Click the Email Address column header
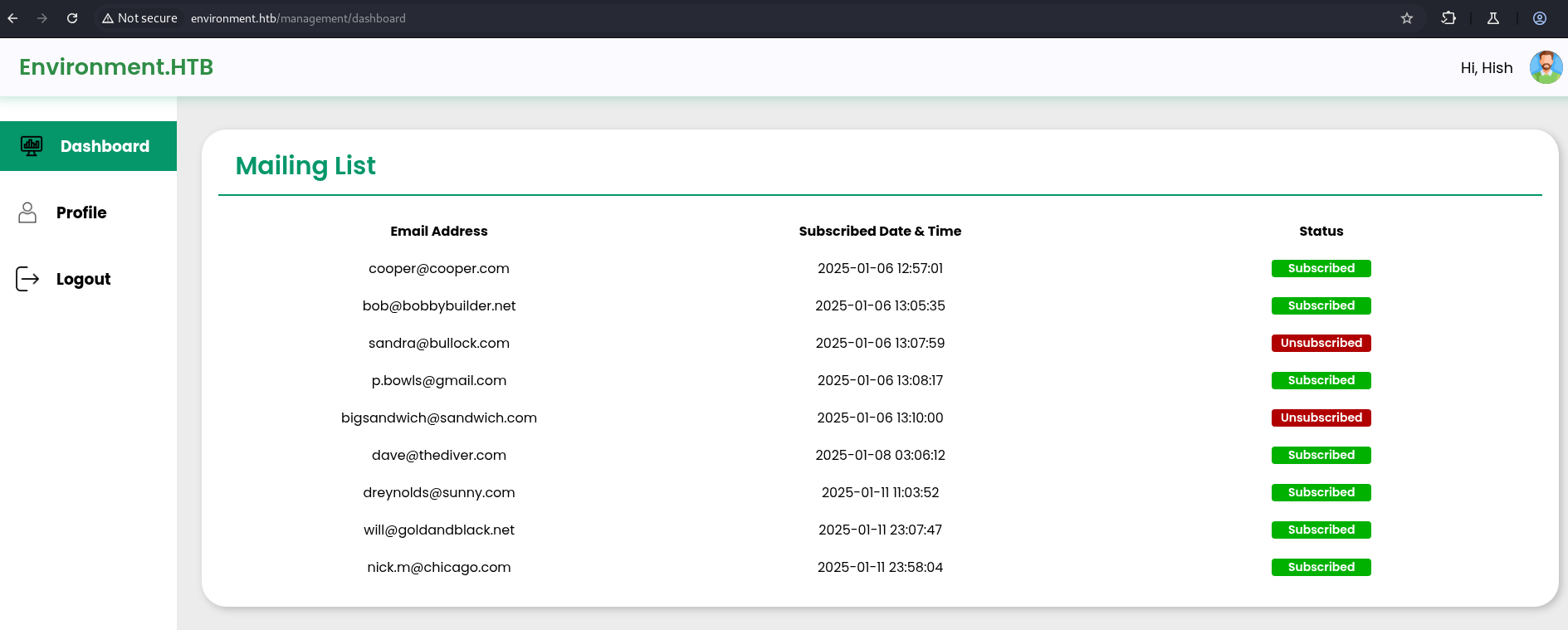 439,232
